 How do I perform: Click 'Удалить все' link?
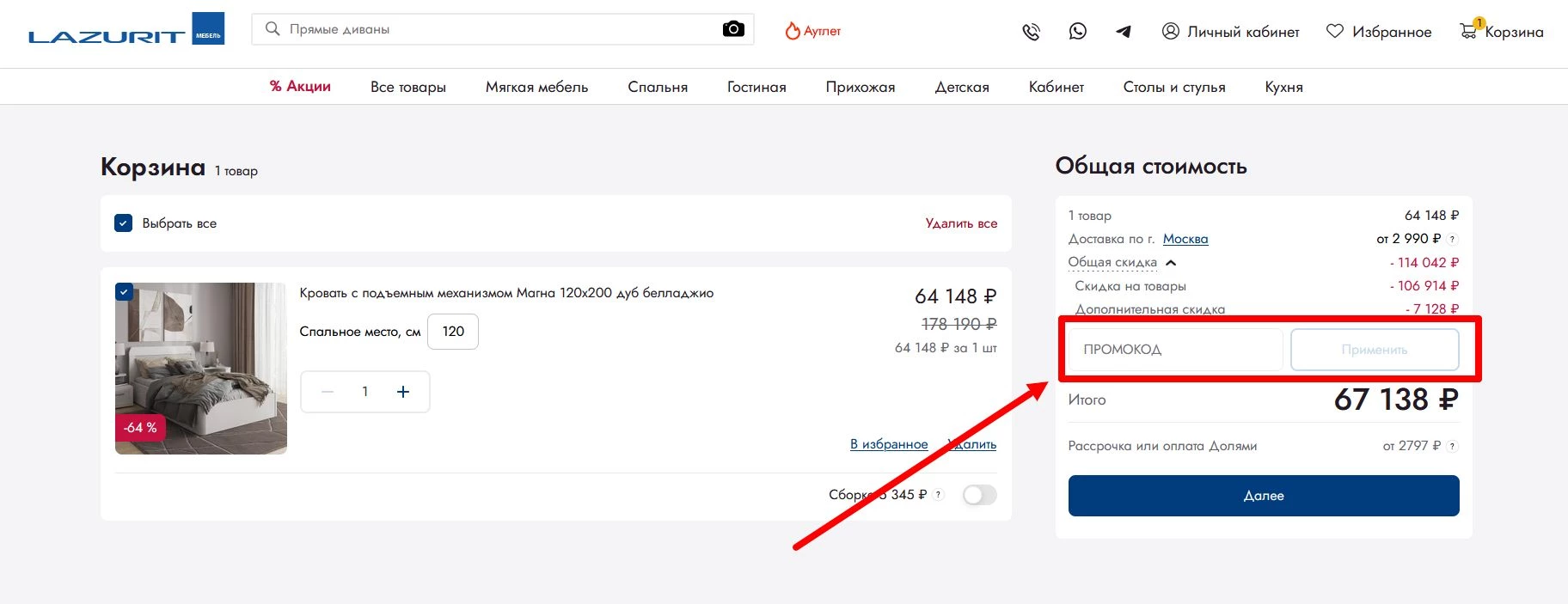point(961,223)
